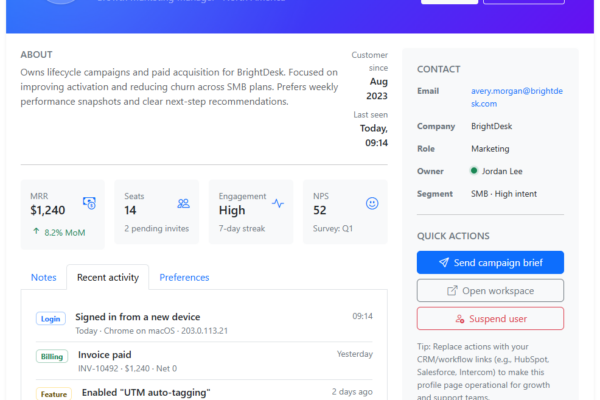Click the Open workspace button
The width and height of the screenshot is (600, 400).
(490, 291)
